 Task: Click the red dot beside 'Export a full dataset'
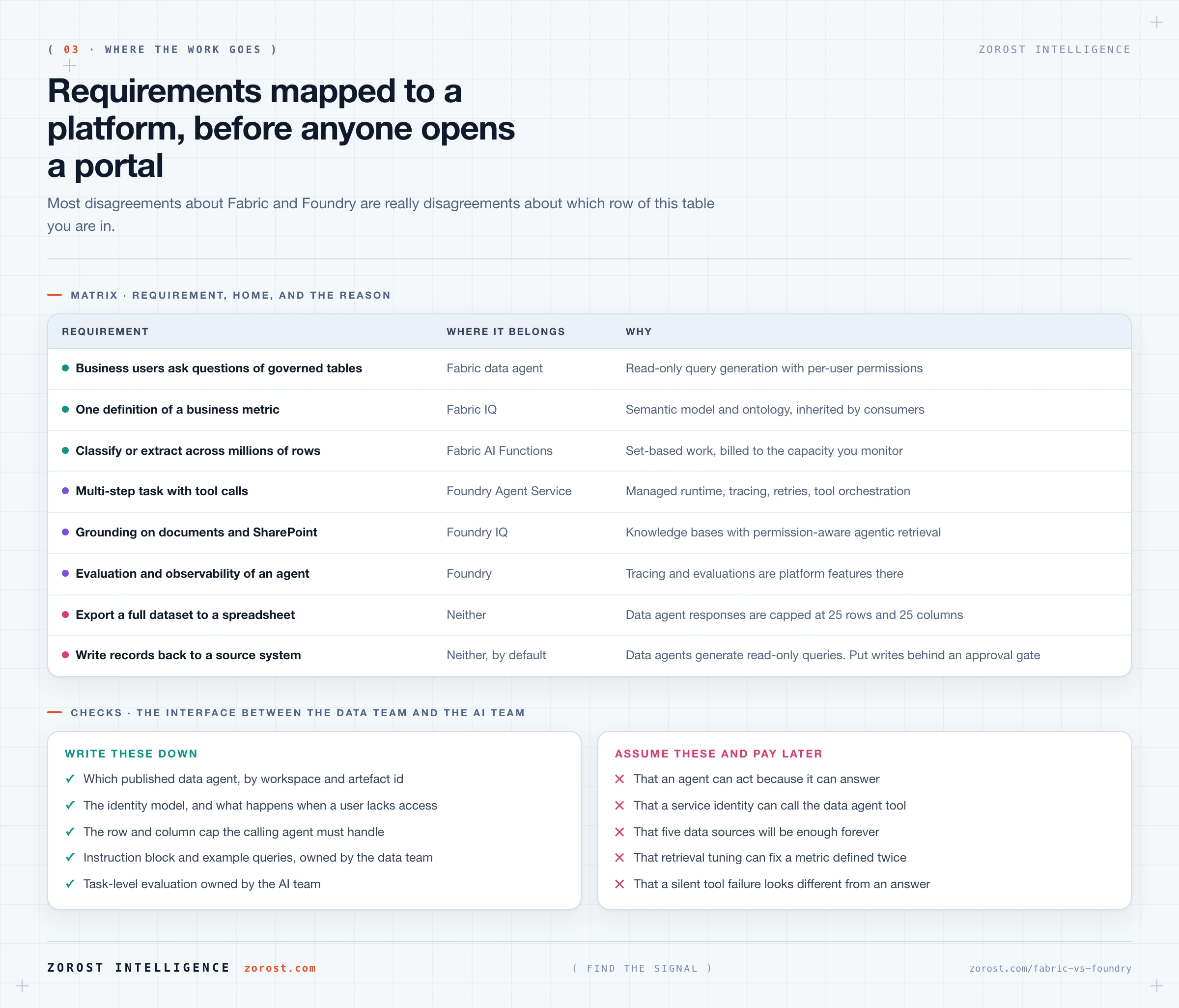65,615
